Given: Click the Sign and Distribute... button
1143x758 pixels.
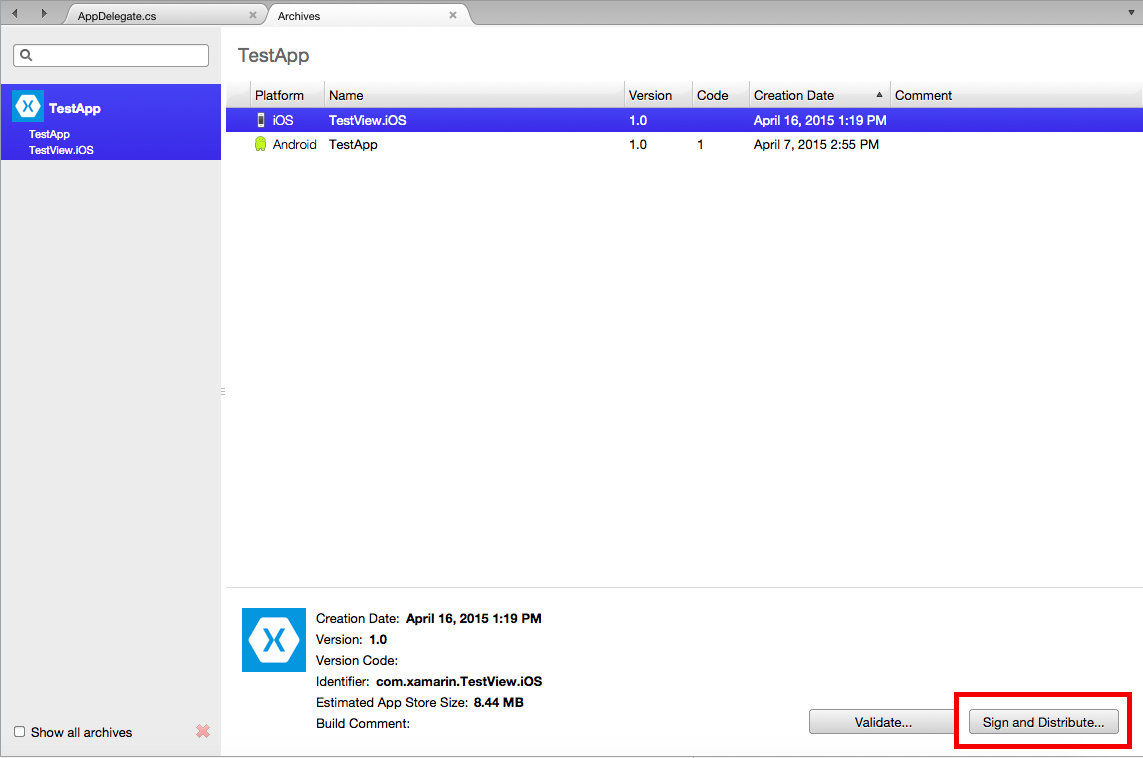Looking at the screenshot, I should click(1043, 722).
